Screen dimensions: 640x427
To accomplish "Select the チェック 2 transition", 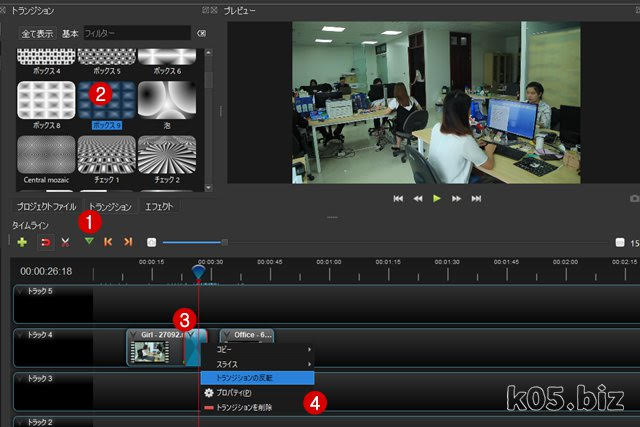I will [167, 155].
